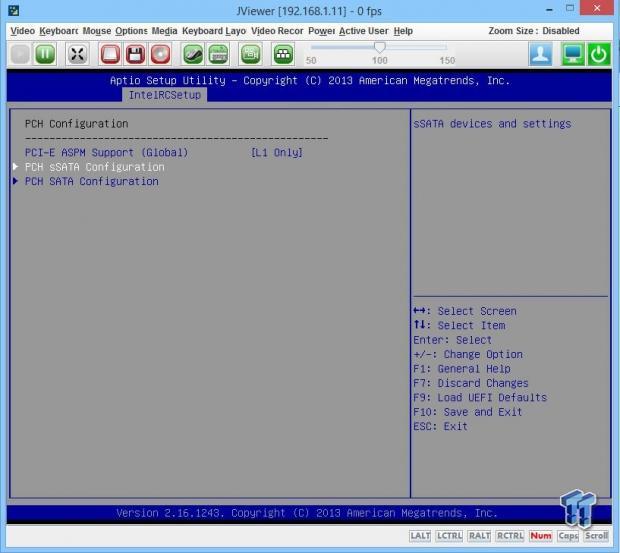Click 'F10: Save and Exit' hint

coord(468,412)
